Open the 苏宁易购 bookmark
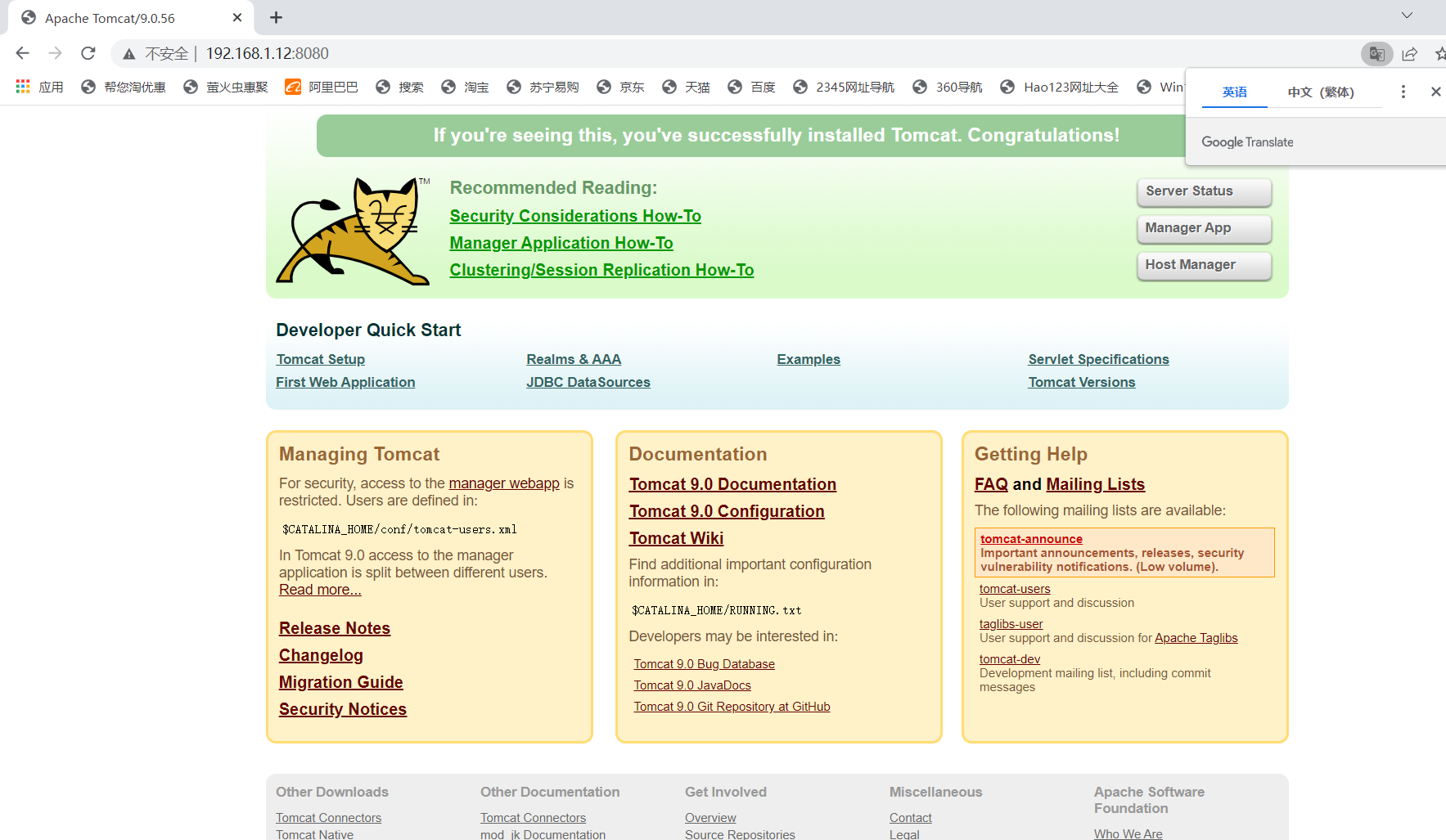 coord(543,87)
